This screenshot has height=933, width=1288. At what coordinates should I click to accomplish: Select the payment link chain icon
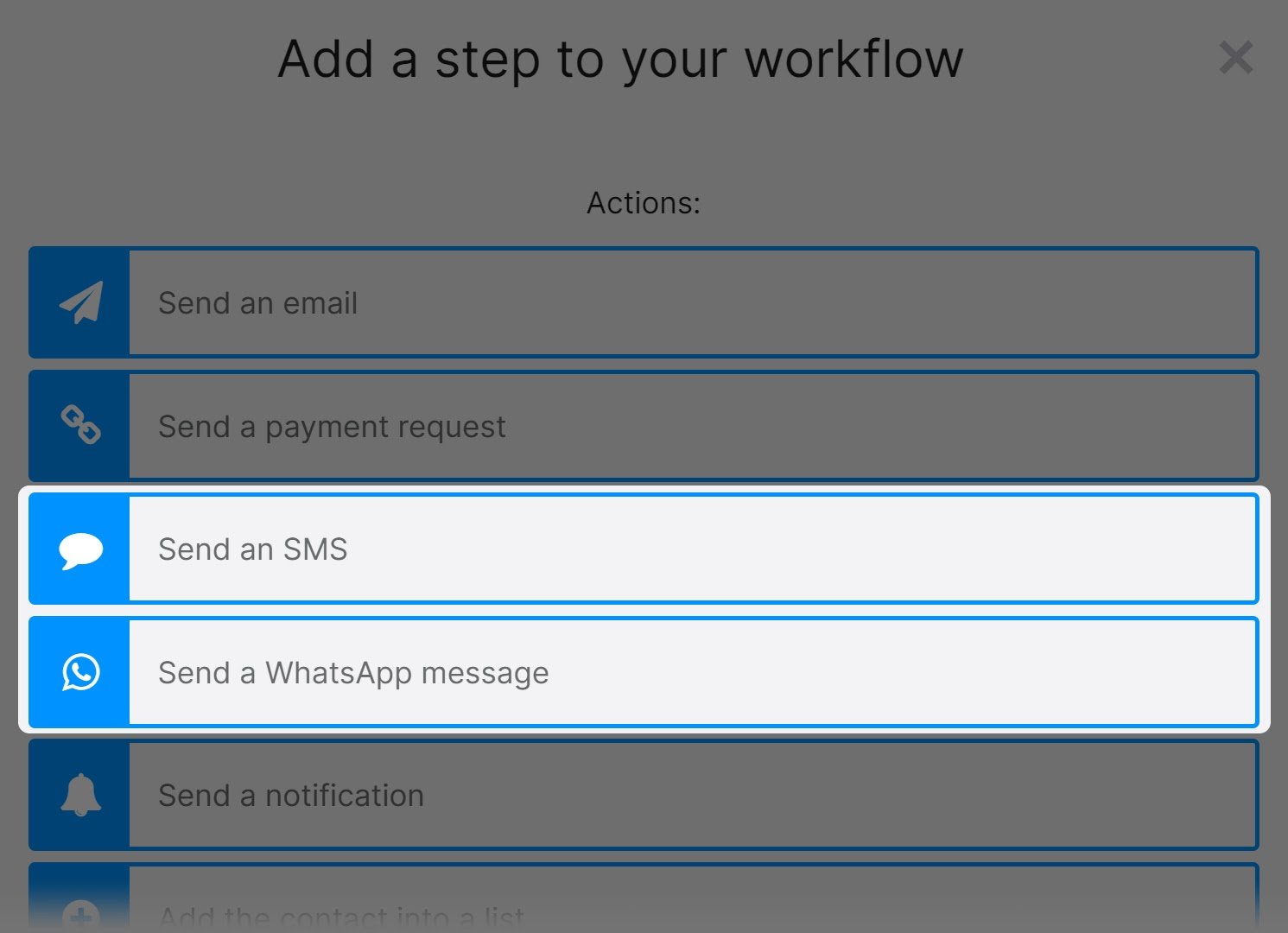80,426
